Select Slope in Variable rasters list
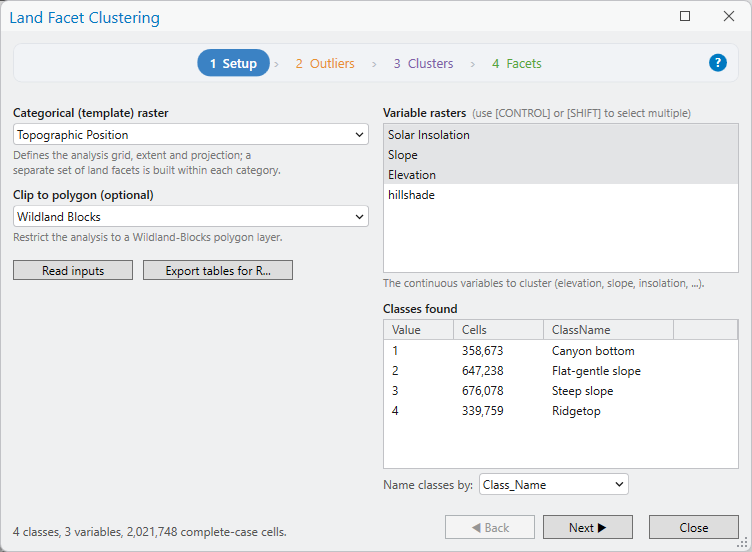Viewport: 752px width, 552px height. tap(561, 155)
